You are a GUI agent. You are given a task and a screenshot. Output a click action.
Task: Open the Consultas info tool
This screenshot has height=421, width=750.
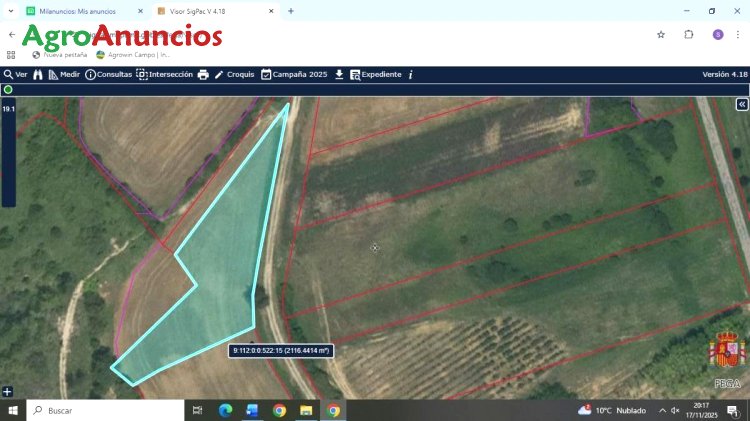tap(108, 75)
